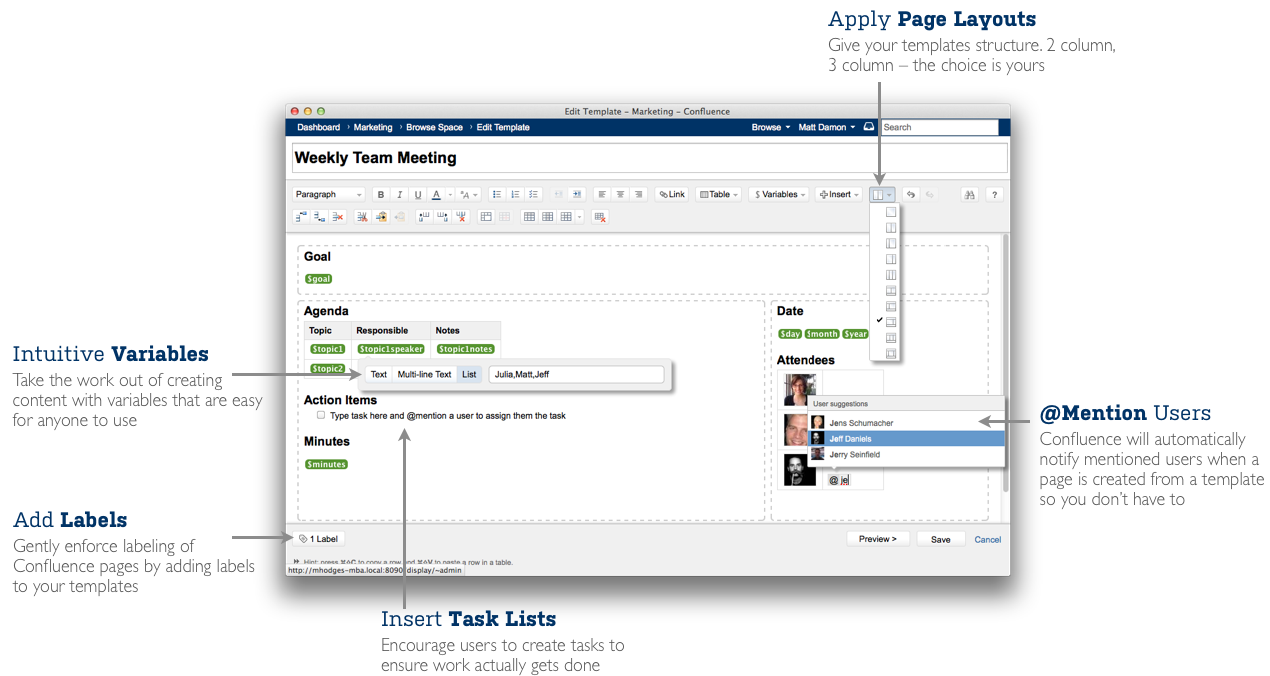Save the template
The height and width of the screenshot is (676, 1270).
pos(941,539)
